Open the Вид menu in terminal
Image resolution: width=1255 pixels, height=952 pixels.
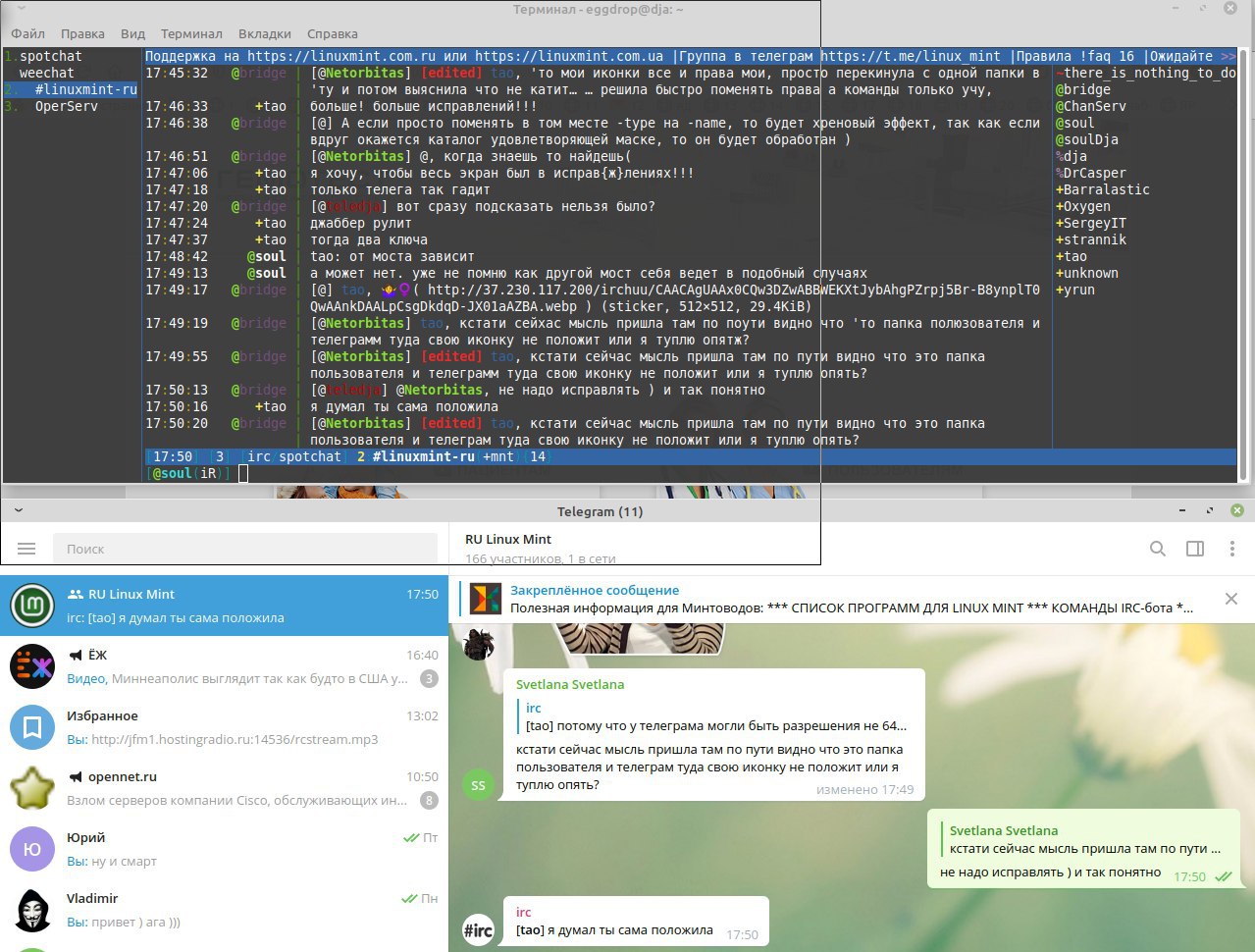point(132,33)
